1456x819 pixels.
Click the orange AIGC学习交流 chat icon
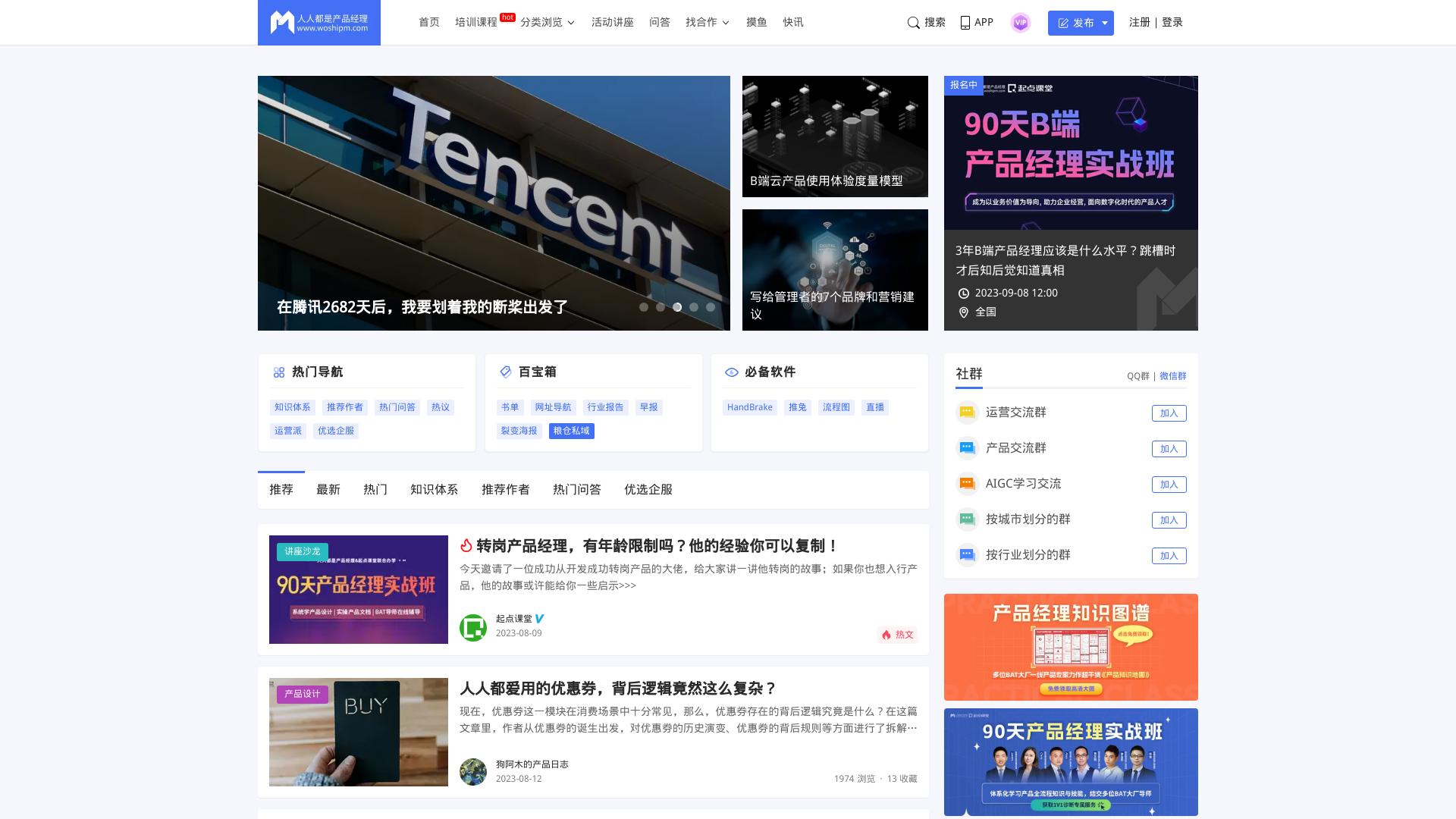tap(967, 484)
